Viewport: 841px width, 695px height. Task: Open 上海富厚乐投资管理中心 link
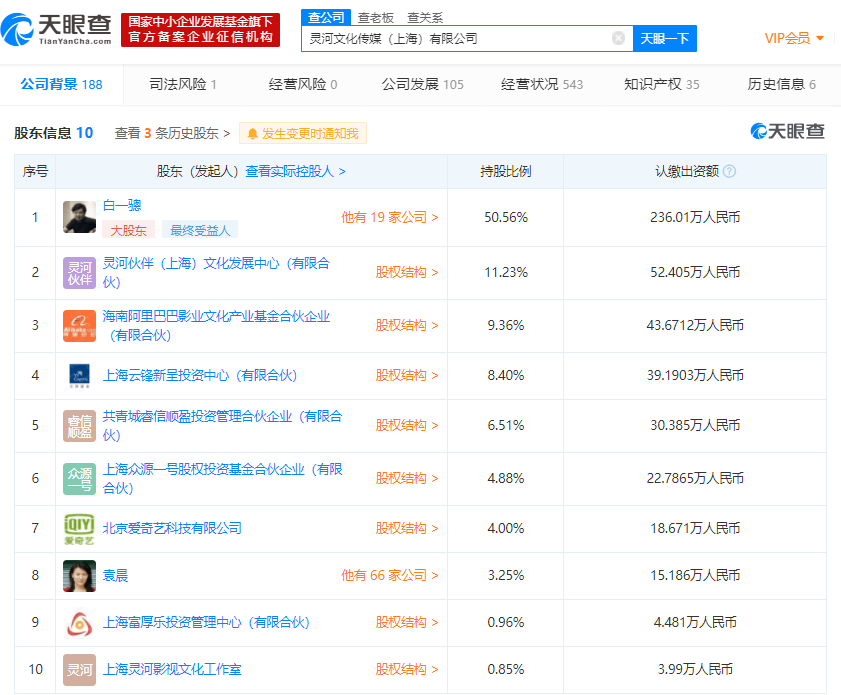[x=206, y=623]
